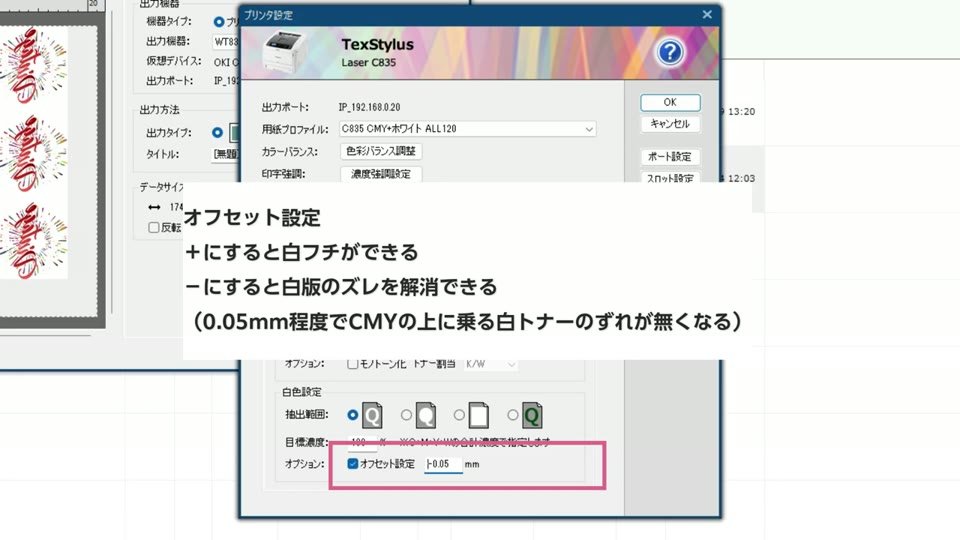The height and width of the screenshot is (540, 960).
Task: Click the top firework design preview thumbnail
Action: pyautogui.click(x=34, y=66)
